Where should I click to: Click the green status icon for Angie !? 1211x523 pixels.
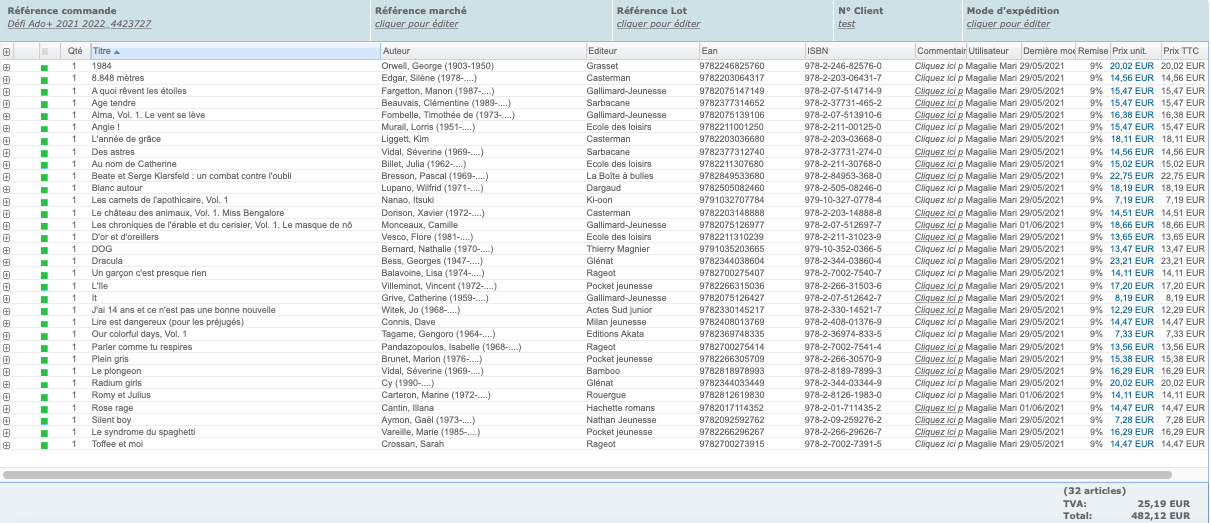[44, 127]
